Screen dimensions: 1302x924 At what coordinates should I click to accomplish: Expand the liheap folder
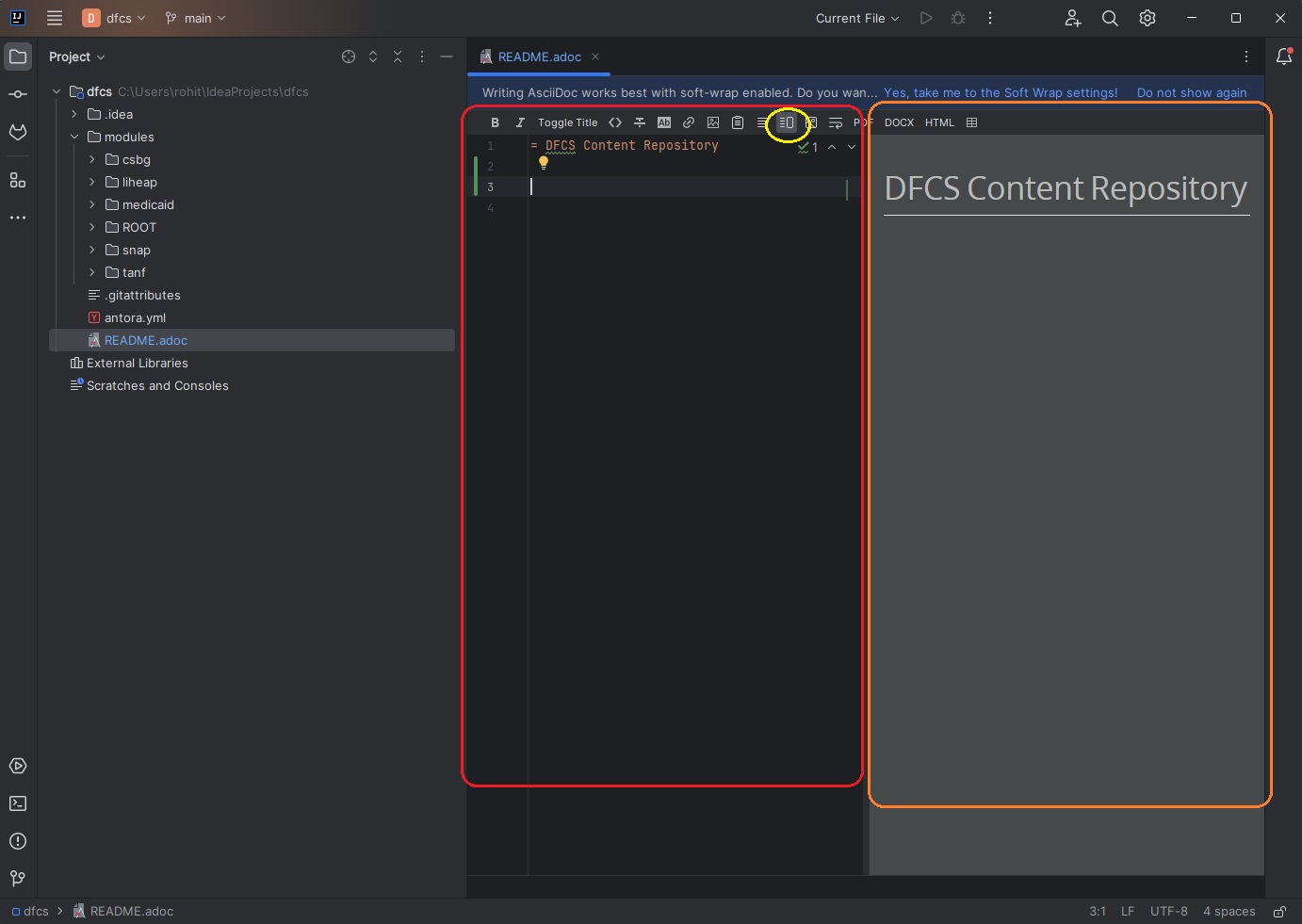pos(92,182)
